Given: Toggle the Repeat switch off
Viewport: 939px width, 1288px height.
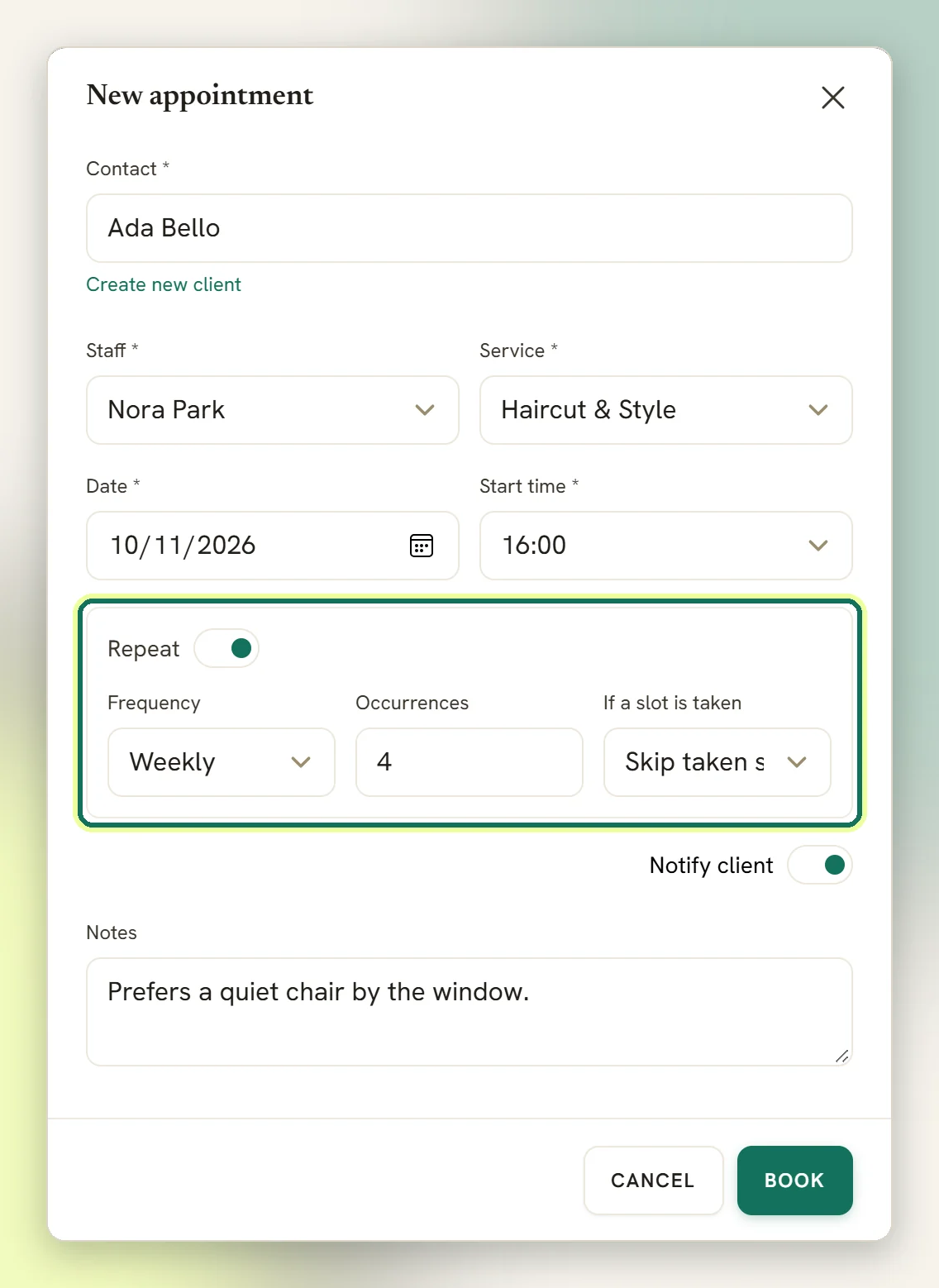Looking at the screenshot, I should point(226,649).
